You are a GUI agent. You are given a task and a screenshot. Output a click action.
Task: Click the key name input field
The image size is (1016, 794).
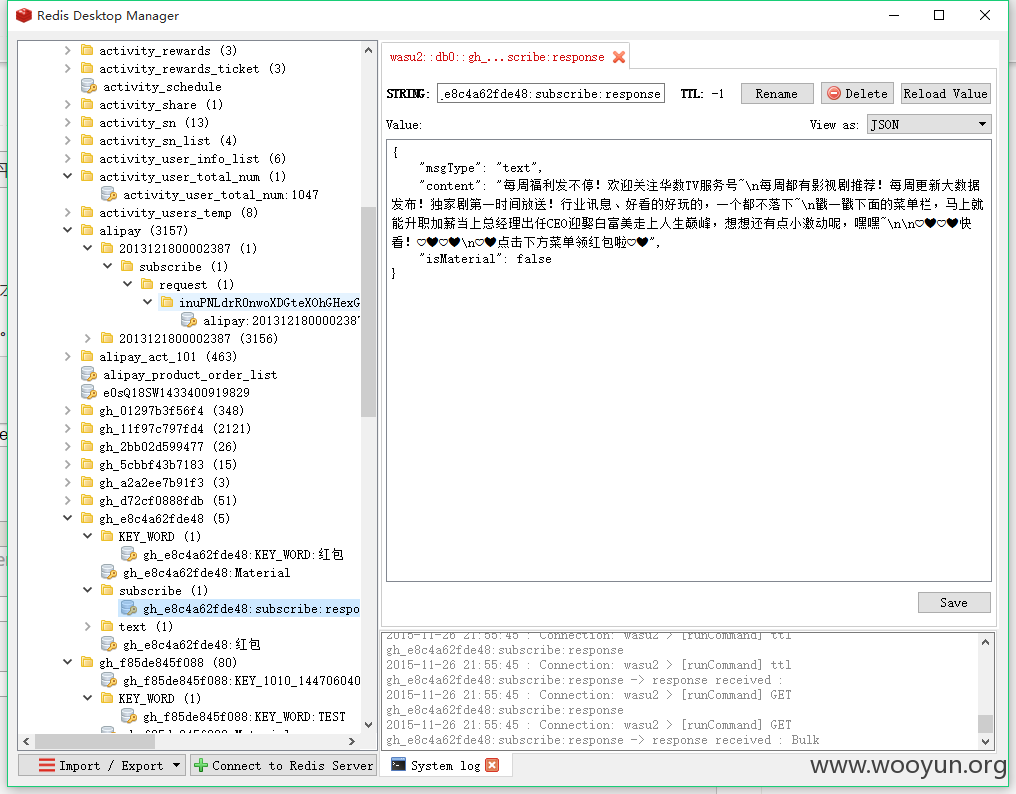click(x=551, y=93)
